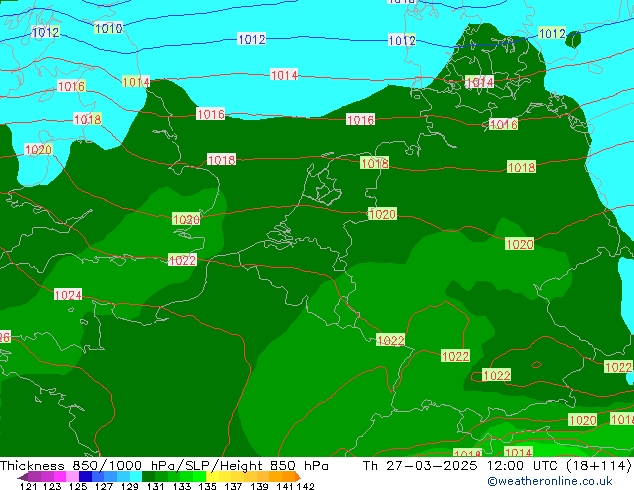
Task: Click the dark green legend swatch above 131
Action: (x=148, y=476)
